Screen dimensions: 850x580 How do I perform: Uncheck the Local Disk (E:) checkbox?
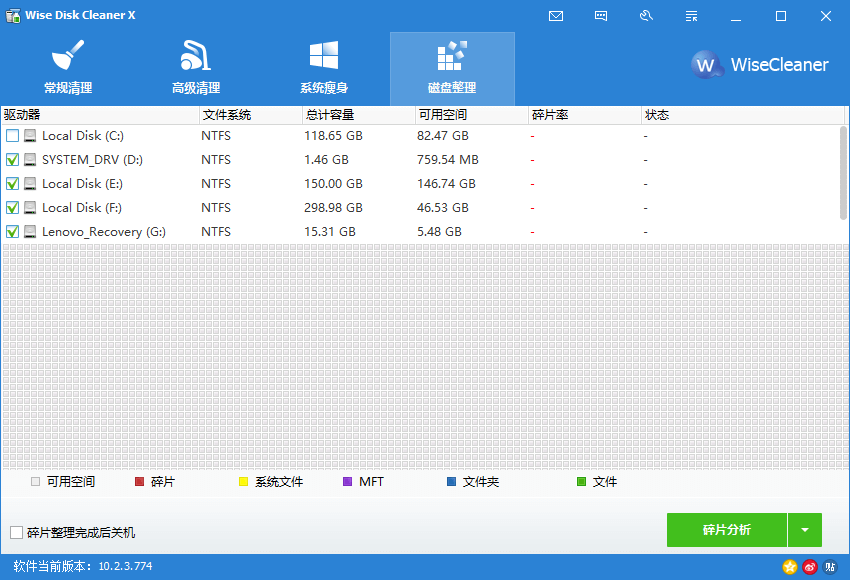click(12, 184)
